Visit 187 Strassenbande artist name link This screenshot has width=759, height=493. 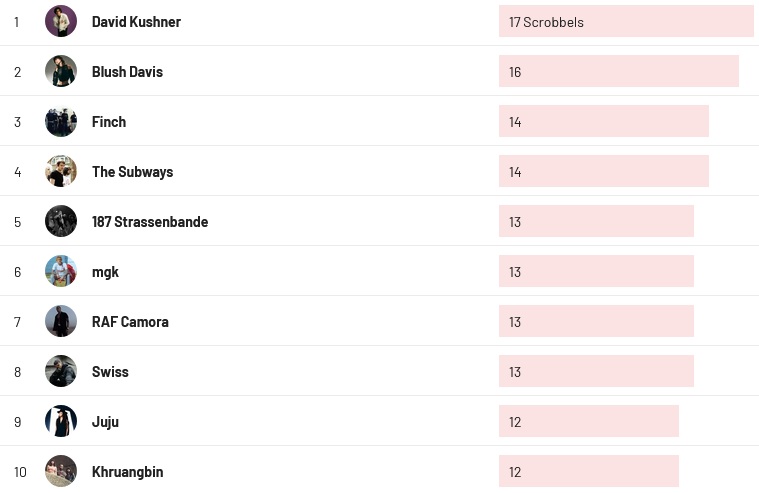[150, 222]
